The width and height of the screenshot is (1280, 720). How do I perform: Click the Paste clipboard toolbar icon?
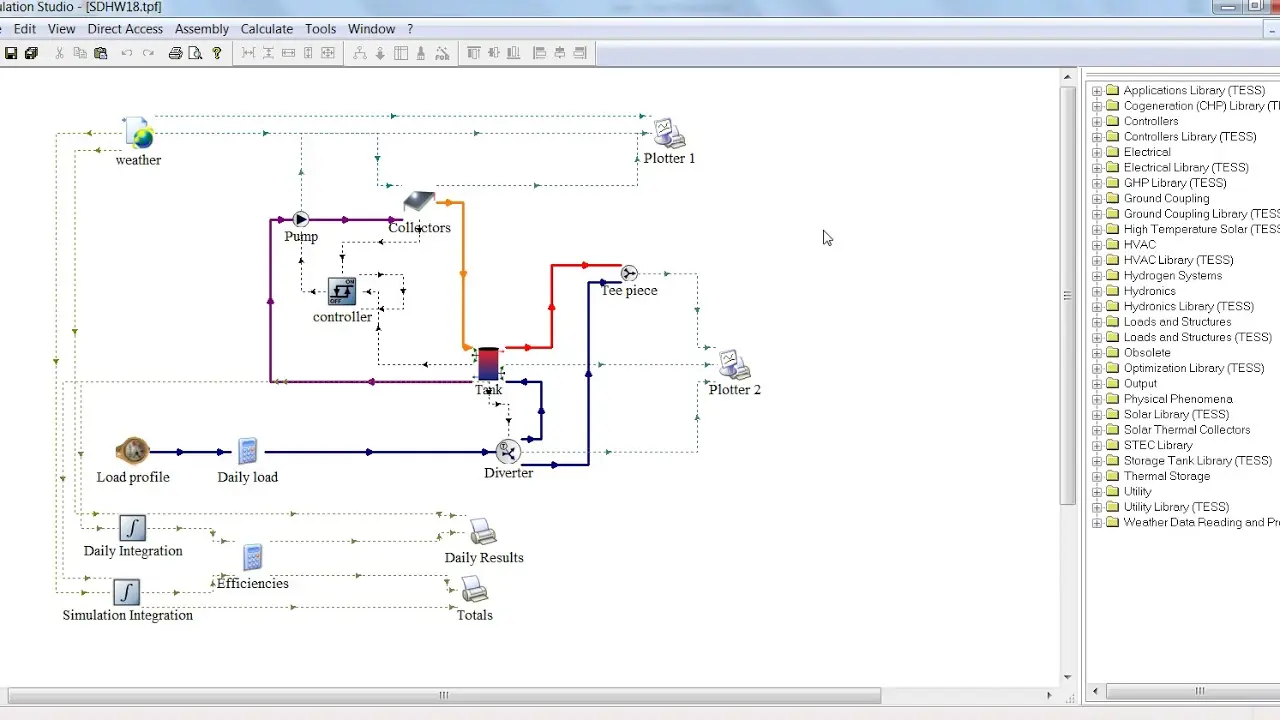pos(100,53)
